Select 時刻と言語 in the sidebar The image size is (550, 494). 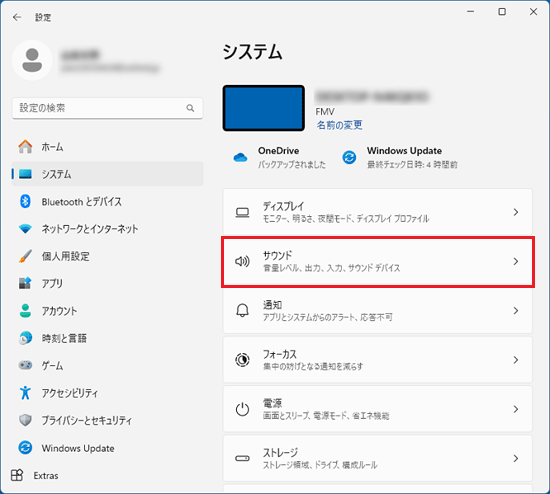107,338
